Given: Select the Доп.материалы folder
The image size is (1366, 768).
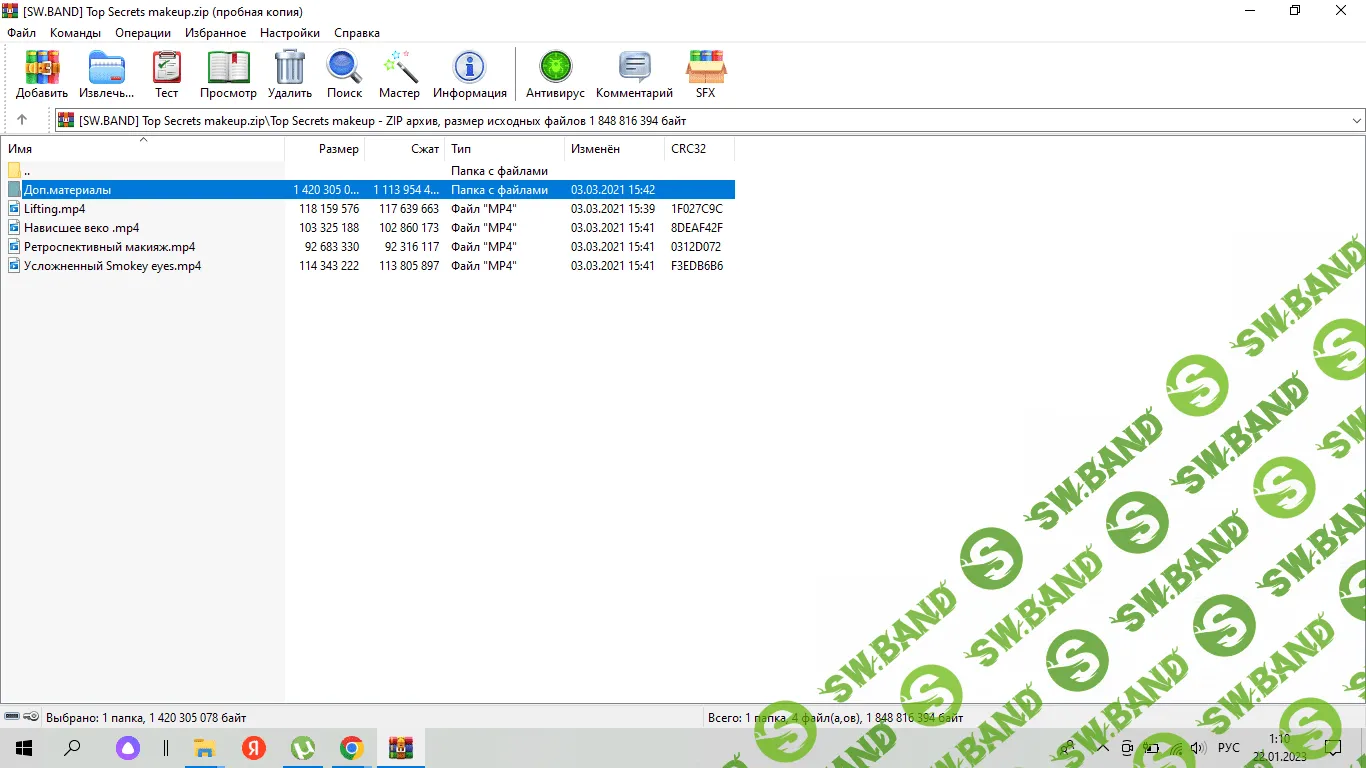Looking at the screenshot, I should point(67,190).
